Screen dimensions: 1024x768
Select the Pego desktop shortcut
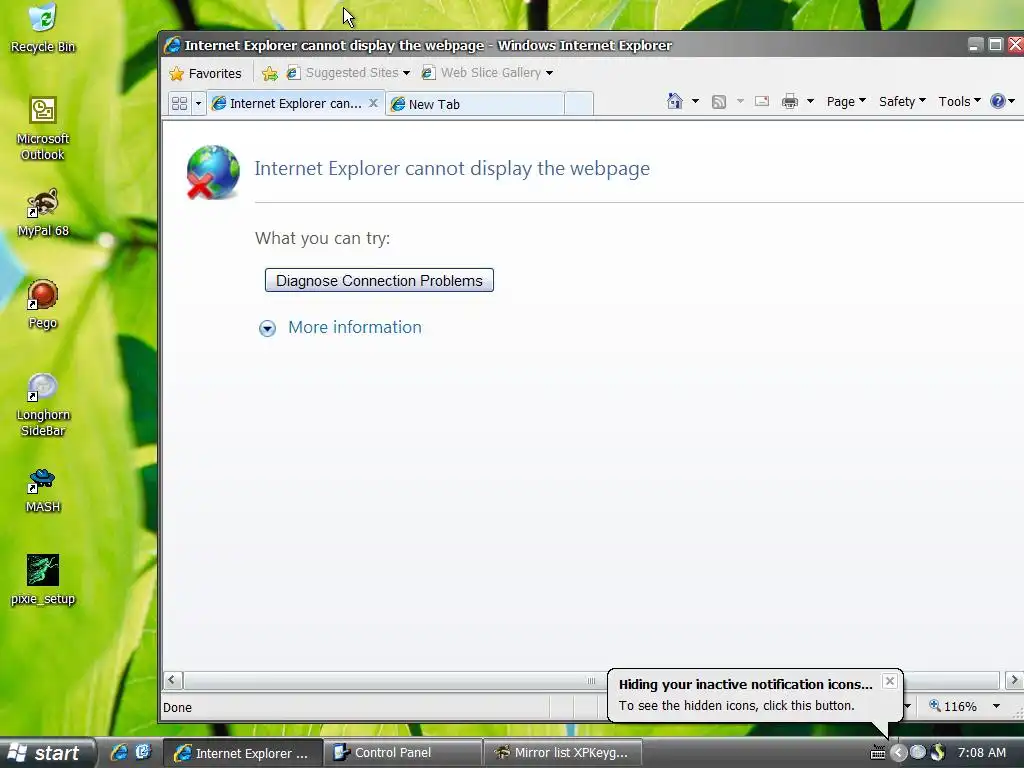tap(42, 304)
